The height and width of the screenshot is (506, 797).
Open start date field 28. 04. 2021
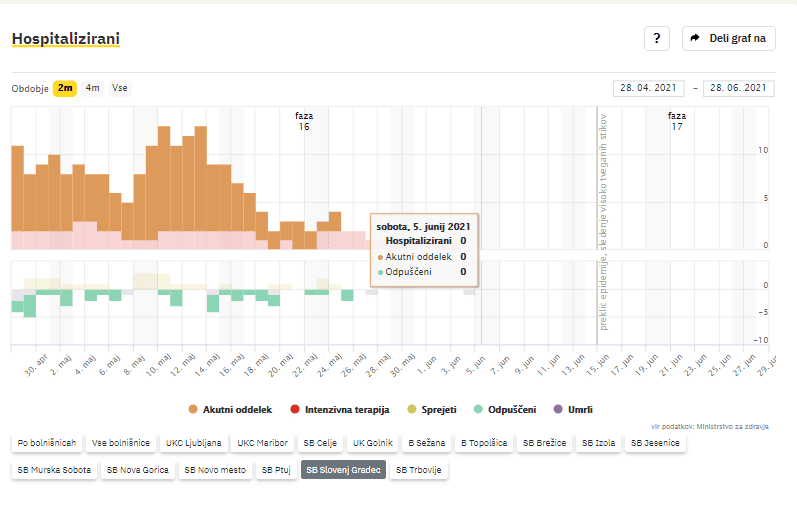[x=650, y=88]
